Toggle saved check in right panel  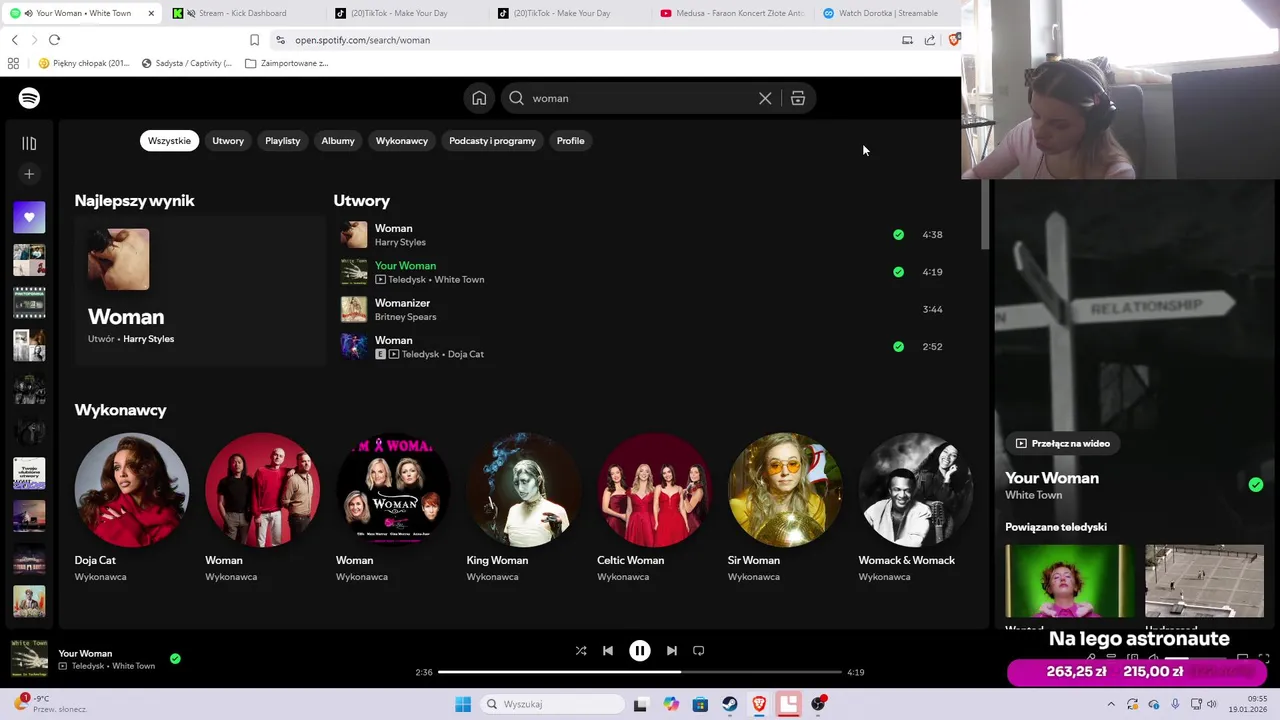tap(1256, 485)
